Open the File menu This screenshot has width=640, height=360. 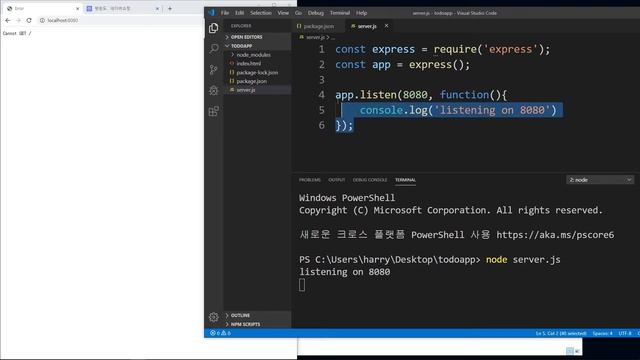coord(225,13)
